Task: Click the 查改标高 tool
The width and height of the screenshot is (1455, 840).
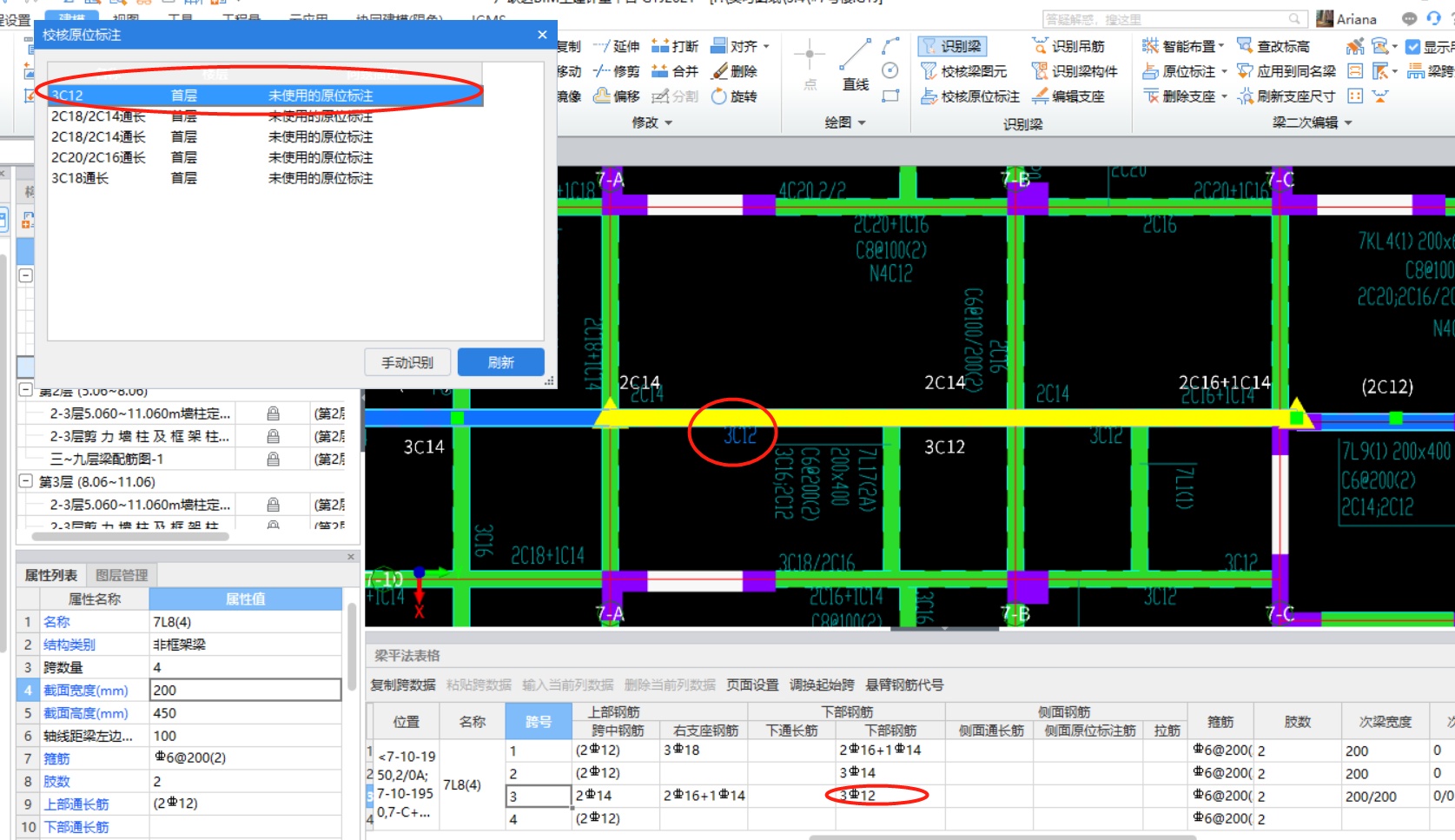Action: click(x=1273, y=46)
